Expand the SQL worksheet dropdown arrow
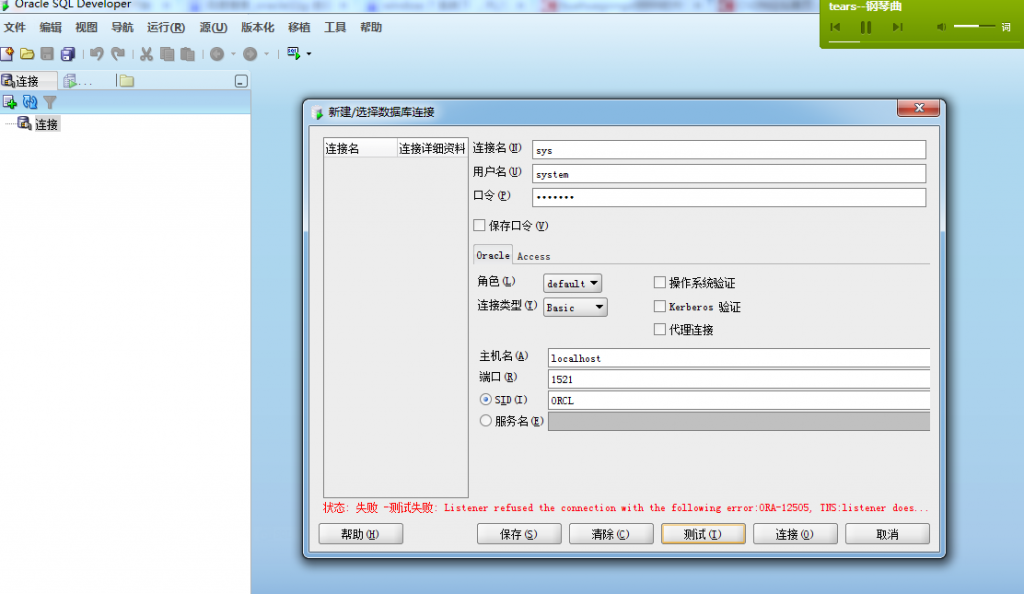The height and width of the screenshot is (594, 1024). (x=309, y=54)
